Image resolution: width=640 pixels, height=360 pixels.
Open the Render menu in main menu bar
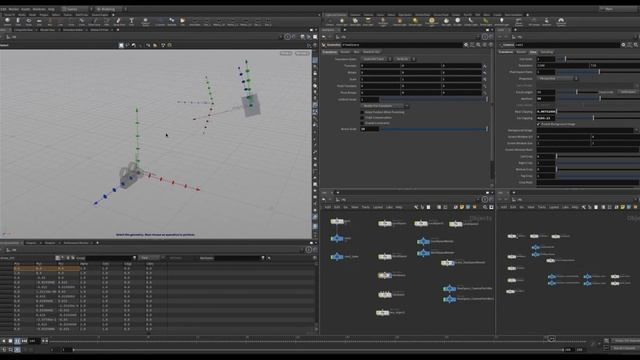click(13, 9)
